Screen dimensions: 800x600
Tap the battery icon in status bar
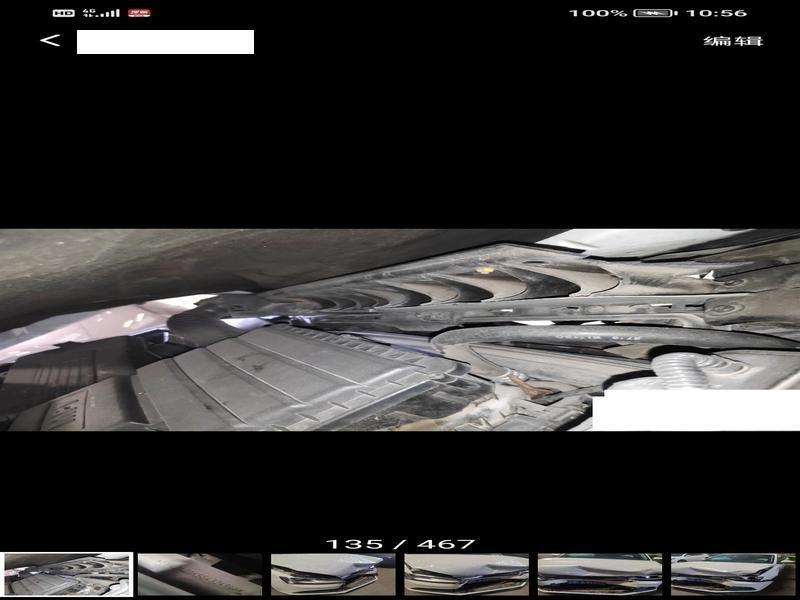(654, 13)
